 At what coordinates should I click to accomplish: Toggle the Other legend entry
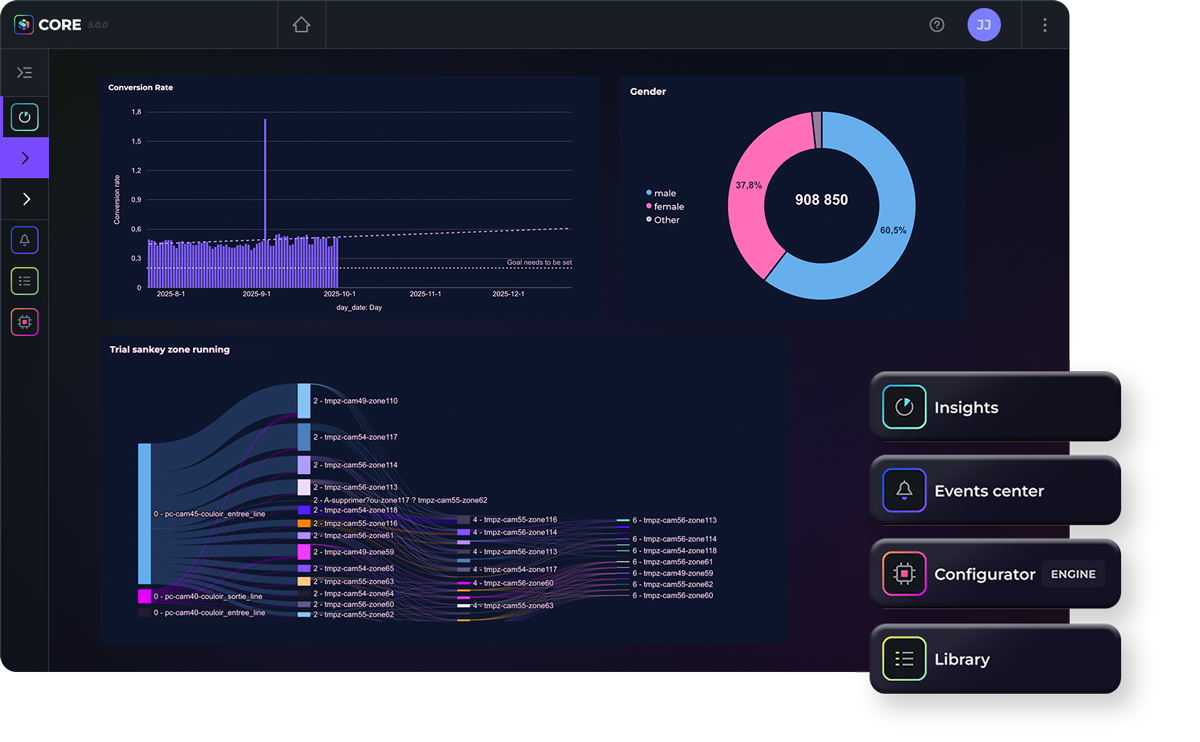pyautogui.click(x=666, y=220)
